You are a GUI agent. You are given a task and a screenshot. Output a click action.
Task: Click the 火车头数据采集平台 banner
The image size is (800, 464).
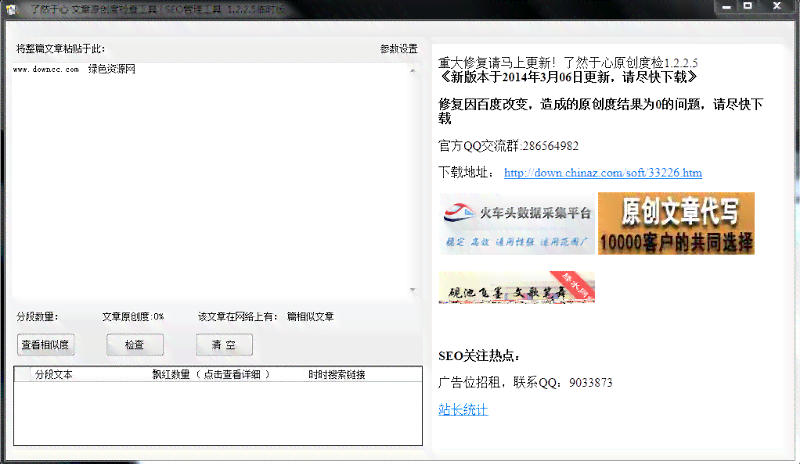517,224
